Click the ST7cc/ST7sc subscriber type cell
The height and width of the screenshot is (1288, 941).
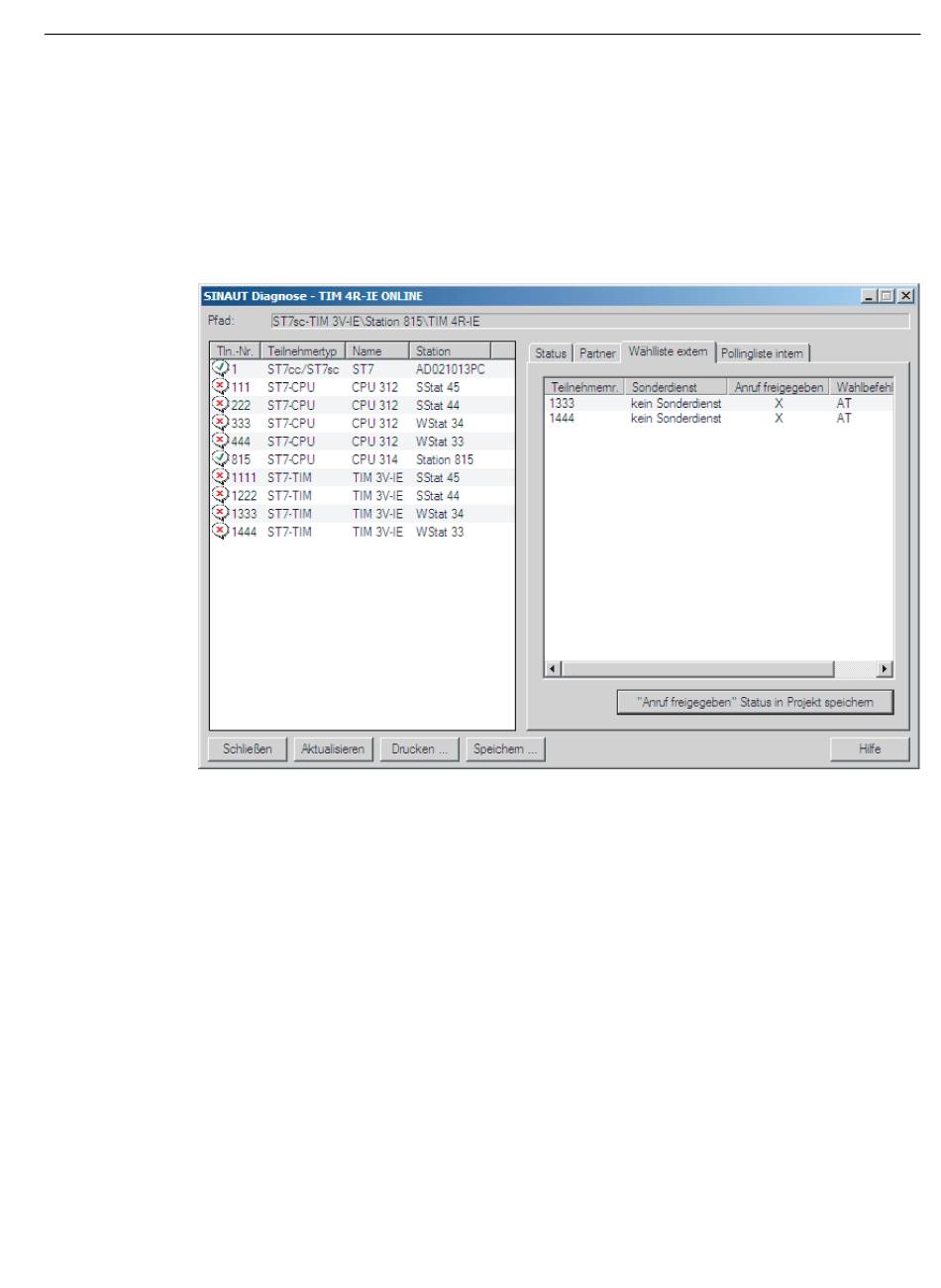point(303,369)
